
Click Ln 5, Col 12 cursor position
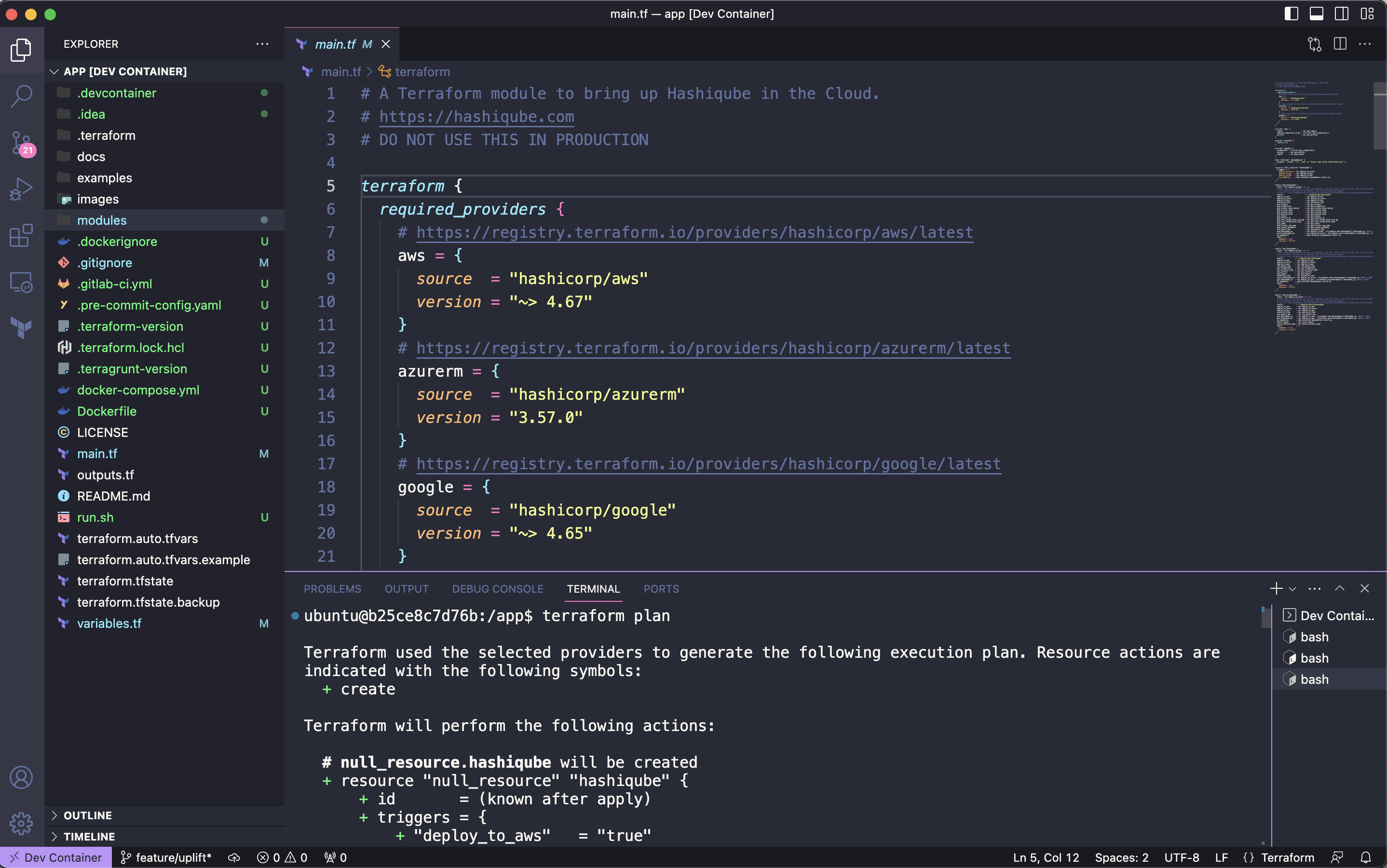pyautogui.click(x=1046, y=857)
